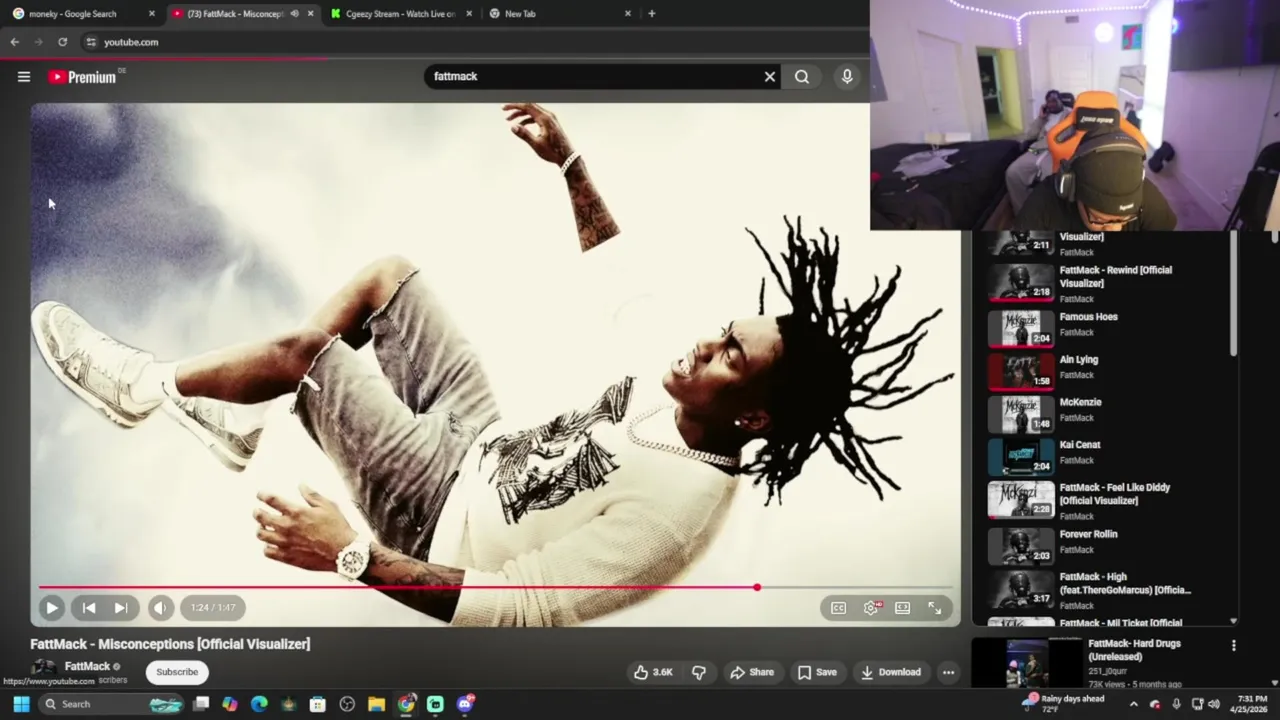Seek using the red progress bar scrubber
This screenshot has width=1280, height=720.
click(757, 588)
